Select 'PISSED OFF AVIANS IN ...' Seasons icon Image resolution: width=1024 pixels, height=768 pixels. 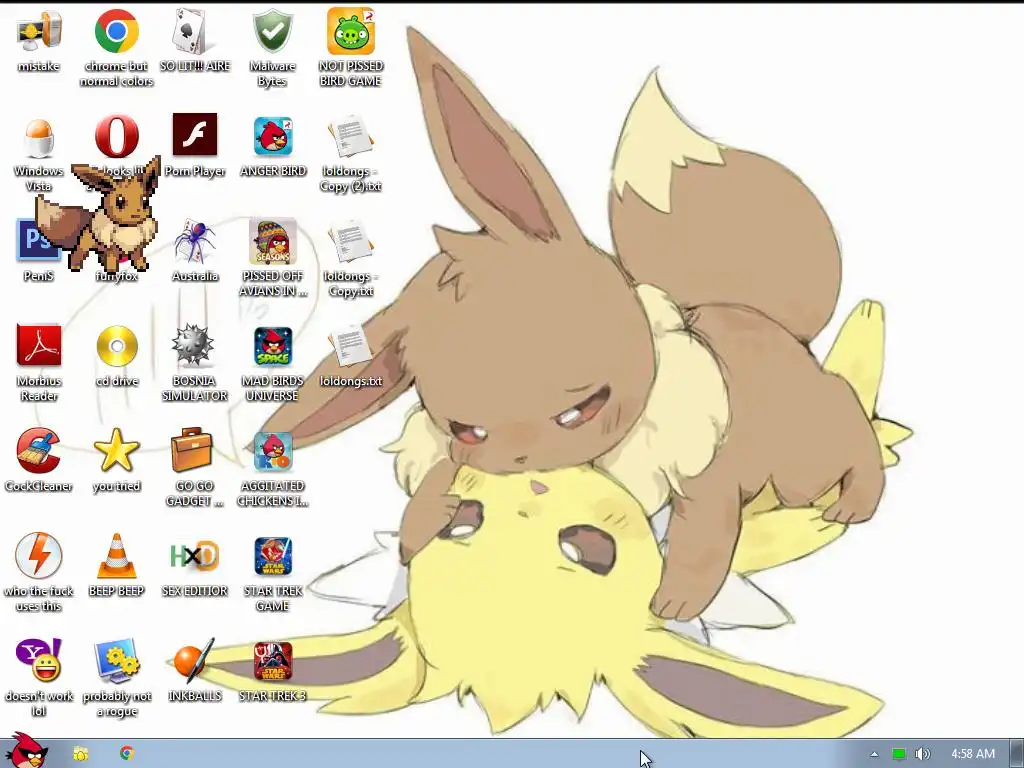pyautogui.click(x=273, y=241)
